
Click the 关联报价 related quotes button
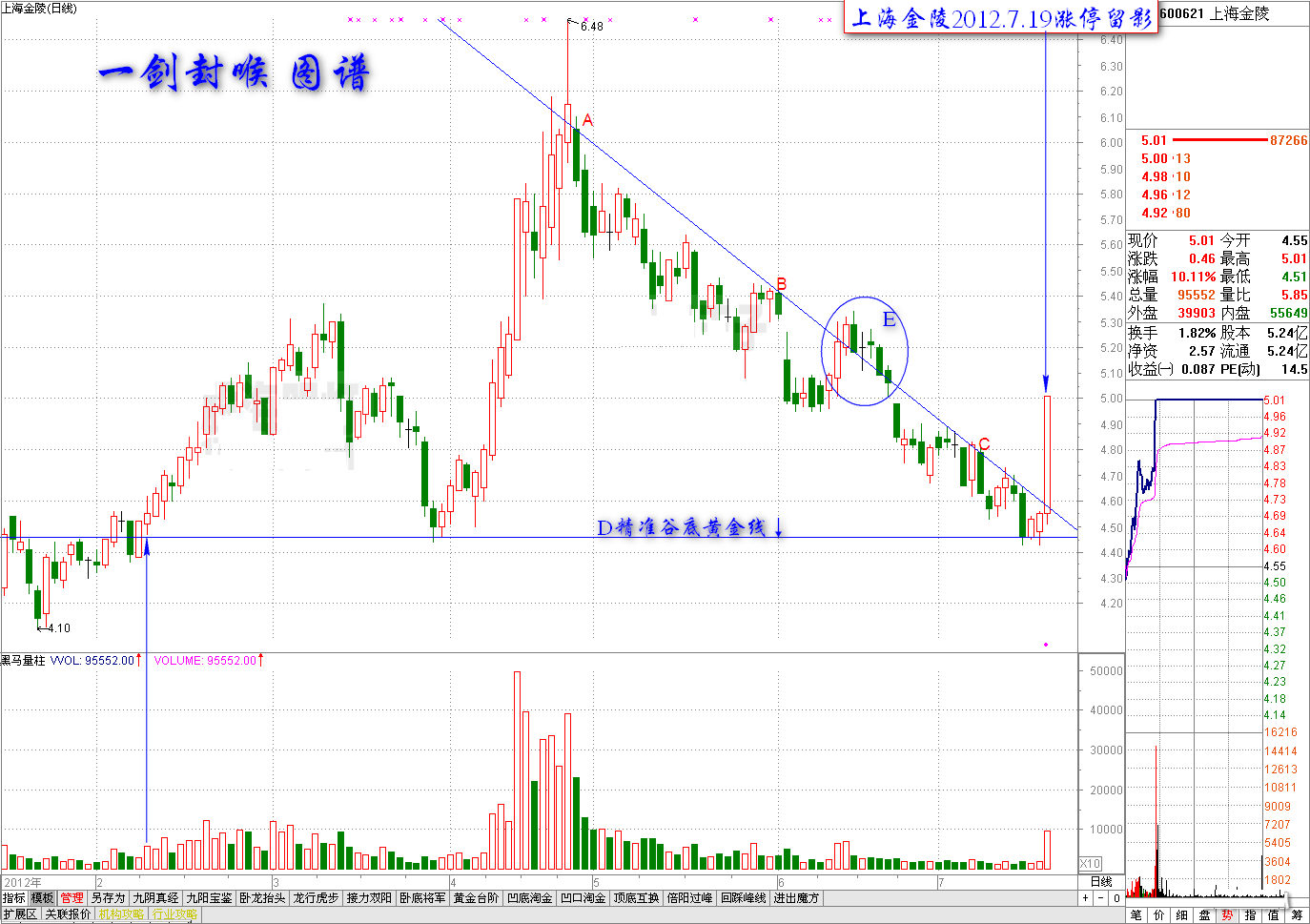[x=68, y=914]
